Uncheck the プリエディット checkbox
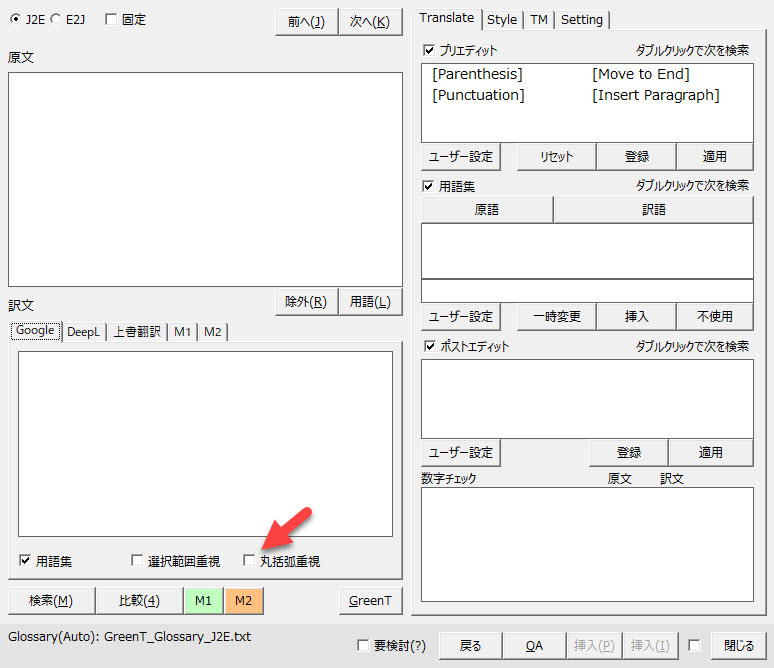Image resolution: width=774 pixels, height=668 pixels. [x=429, y=50]
